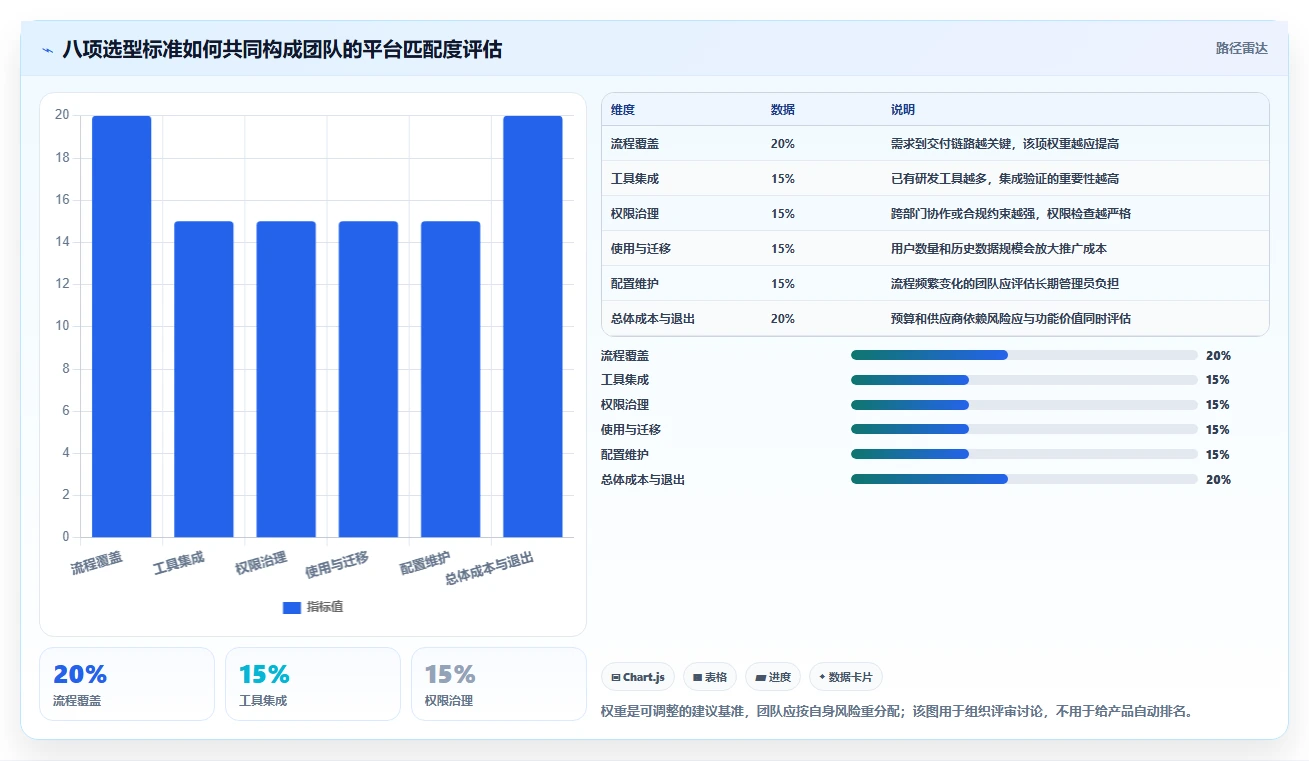Toggle the 指标值 legend item

coord(313,607)
